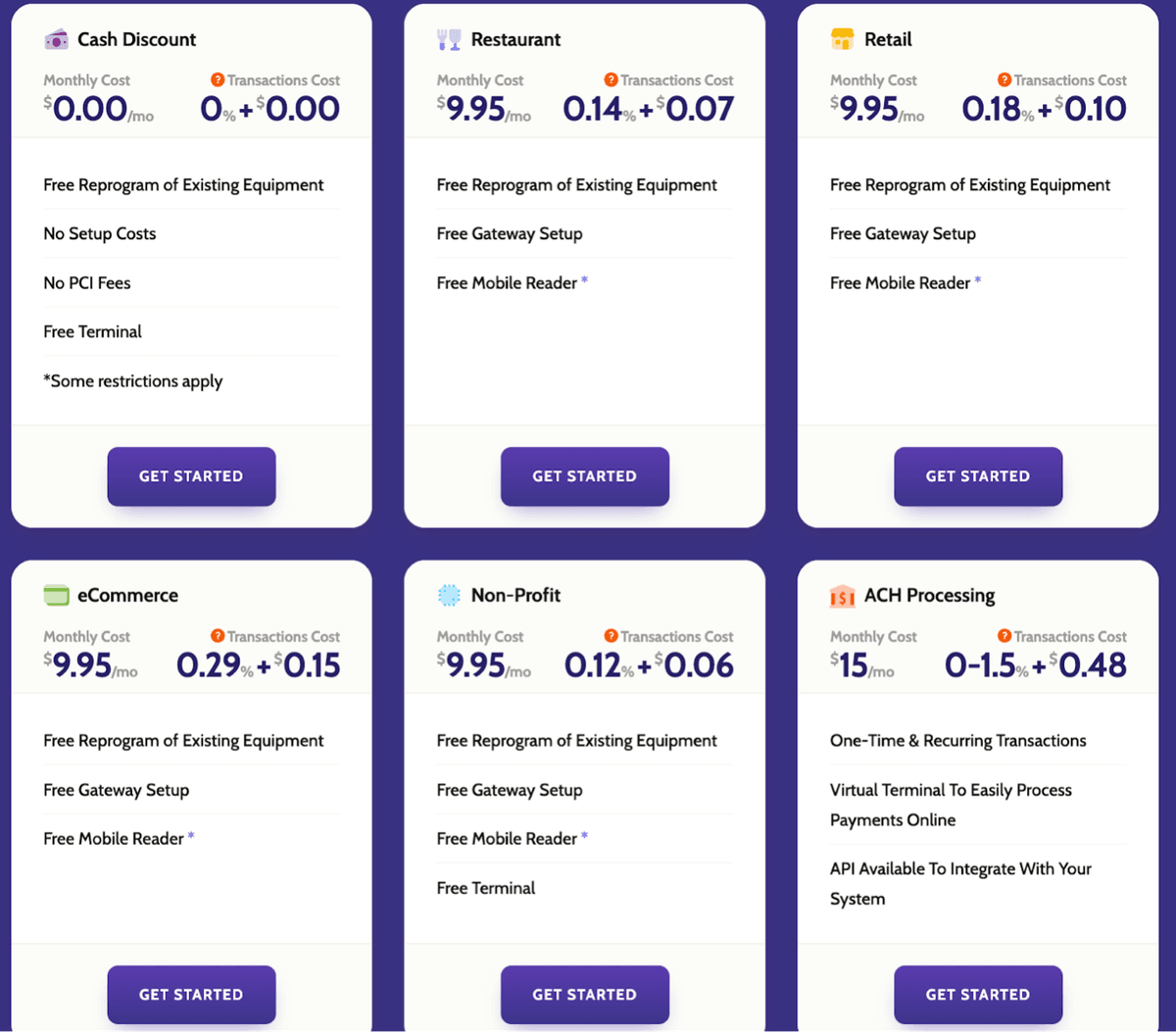Click the Retail storefront icon
This screenshot has height=1035, width=1176.
tap(843, 39)
